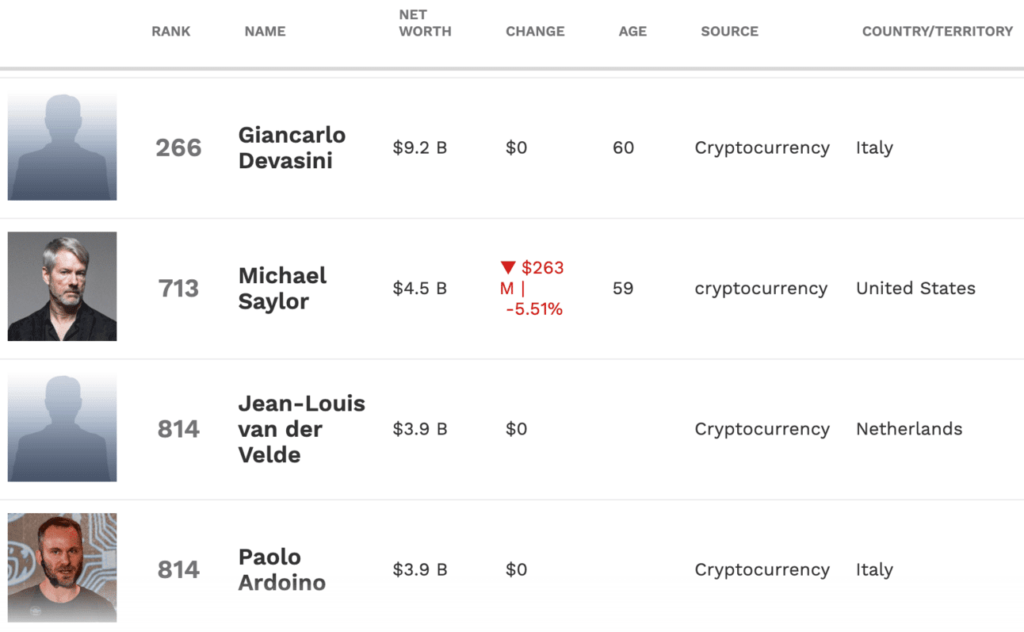
Task: Click the NET WORTH column header
Action: (x=425, y=23)
